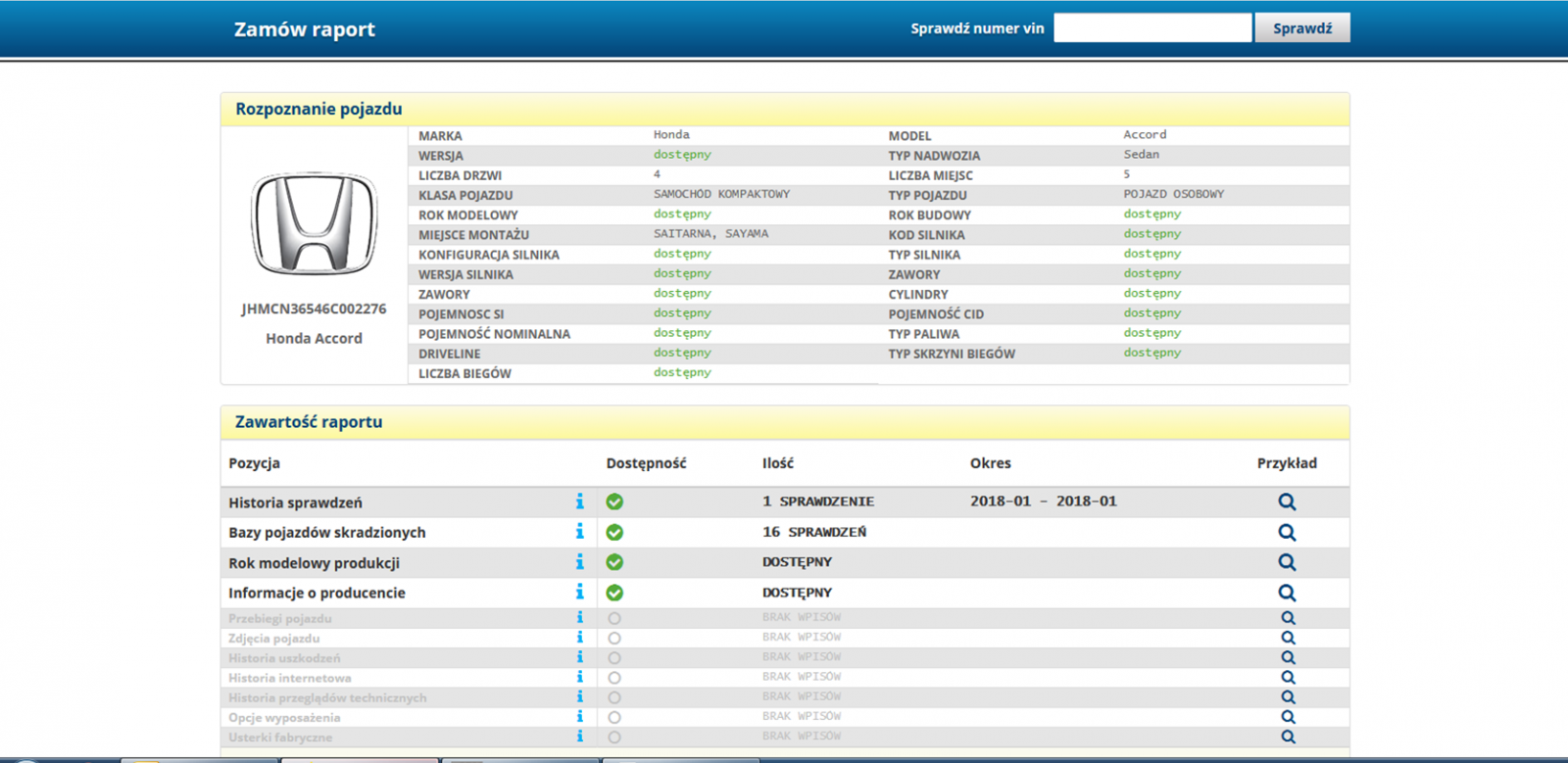The width and height of the screenshot is (1568, 763).
Task: Click the Ilość column header
Action: [x=778, y=463]
